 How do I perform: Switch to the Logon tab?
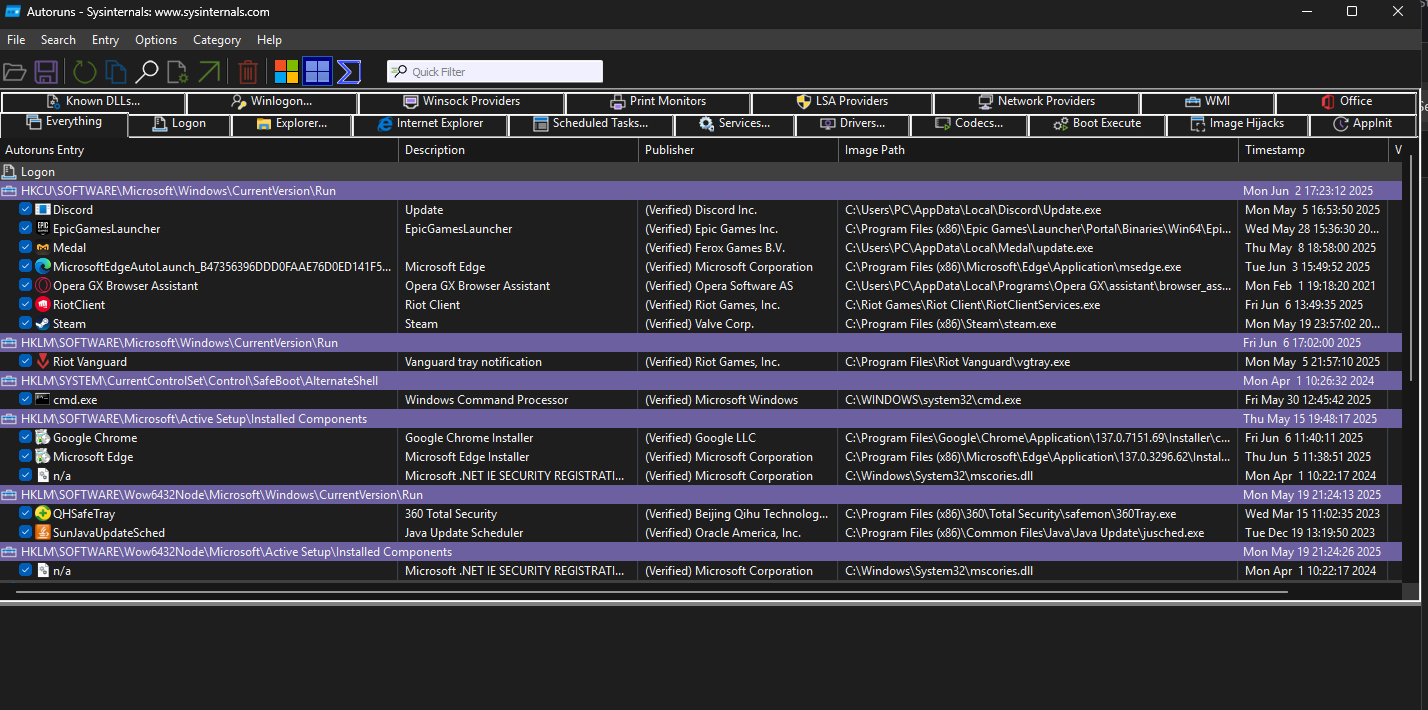point(180,124)
